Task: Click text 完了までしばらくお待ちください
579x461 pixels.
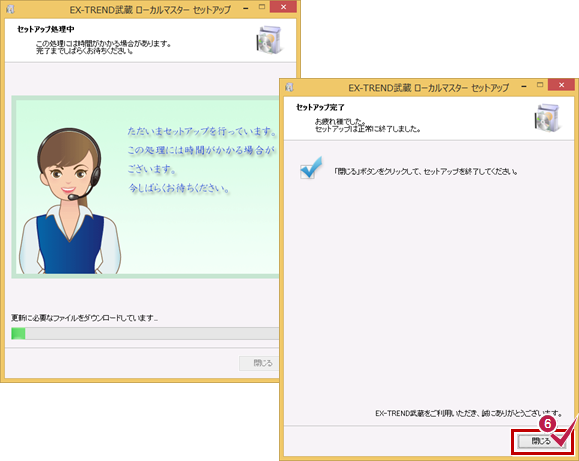Action: [85, 51]
